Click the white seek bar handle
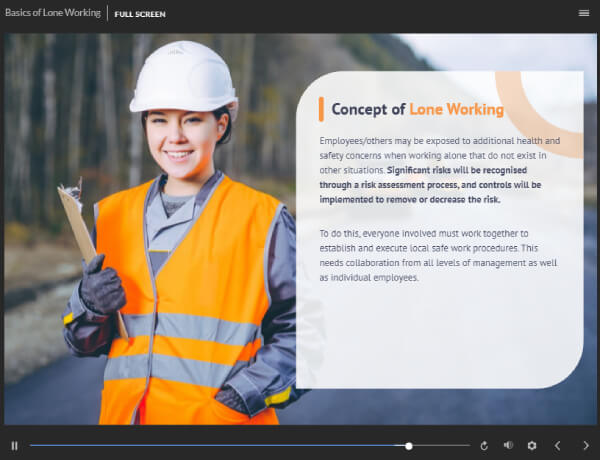The image size is (600, 460). pos(409,445)
